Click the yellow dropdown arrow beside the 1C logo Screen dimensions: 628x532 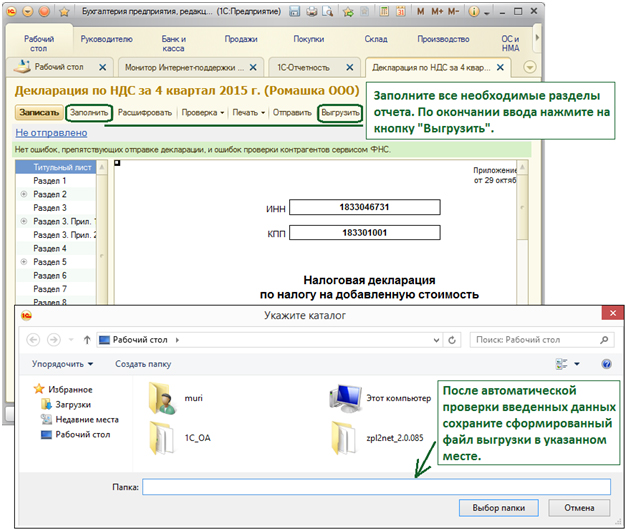click(28, 12)
